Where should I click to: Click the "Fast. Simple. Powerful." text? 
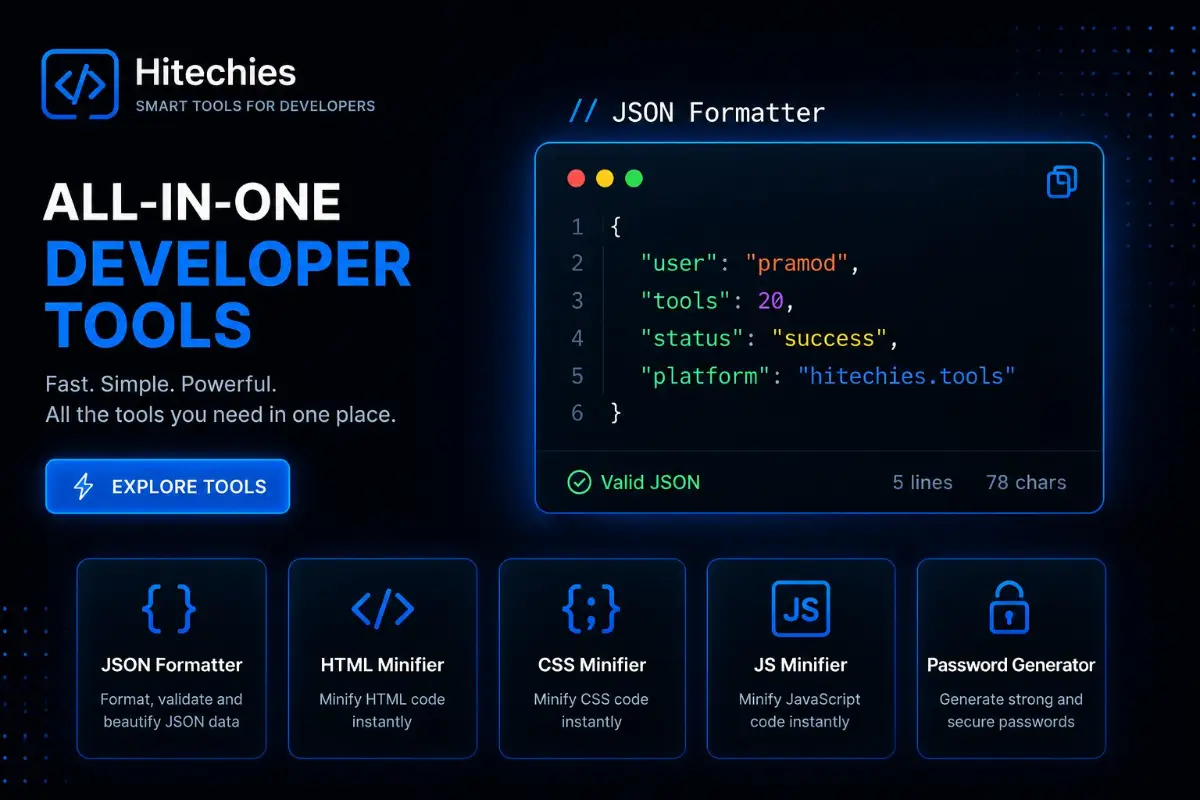(x=161, y=385)
